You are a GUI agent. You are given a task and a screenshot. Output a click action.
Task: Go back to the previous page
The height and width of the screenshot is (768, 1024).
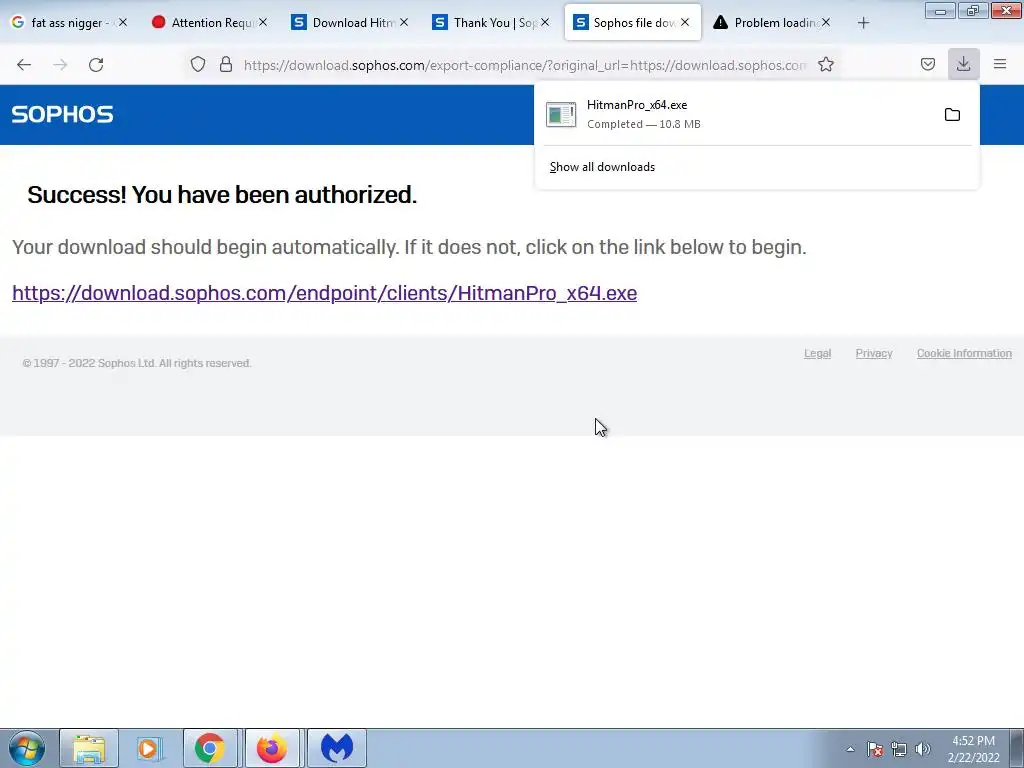(x=24, y=65)
